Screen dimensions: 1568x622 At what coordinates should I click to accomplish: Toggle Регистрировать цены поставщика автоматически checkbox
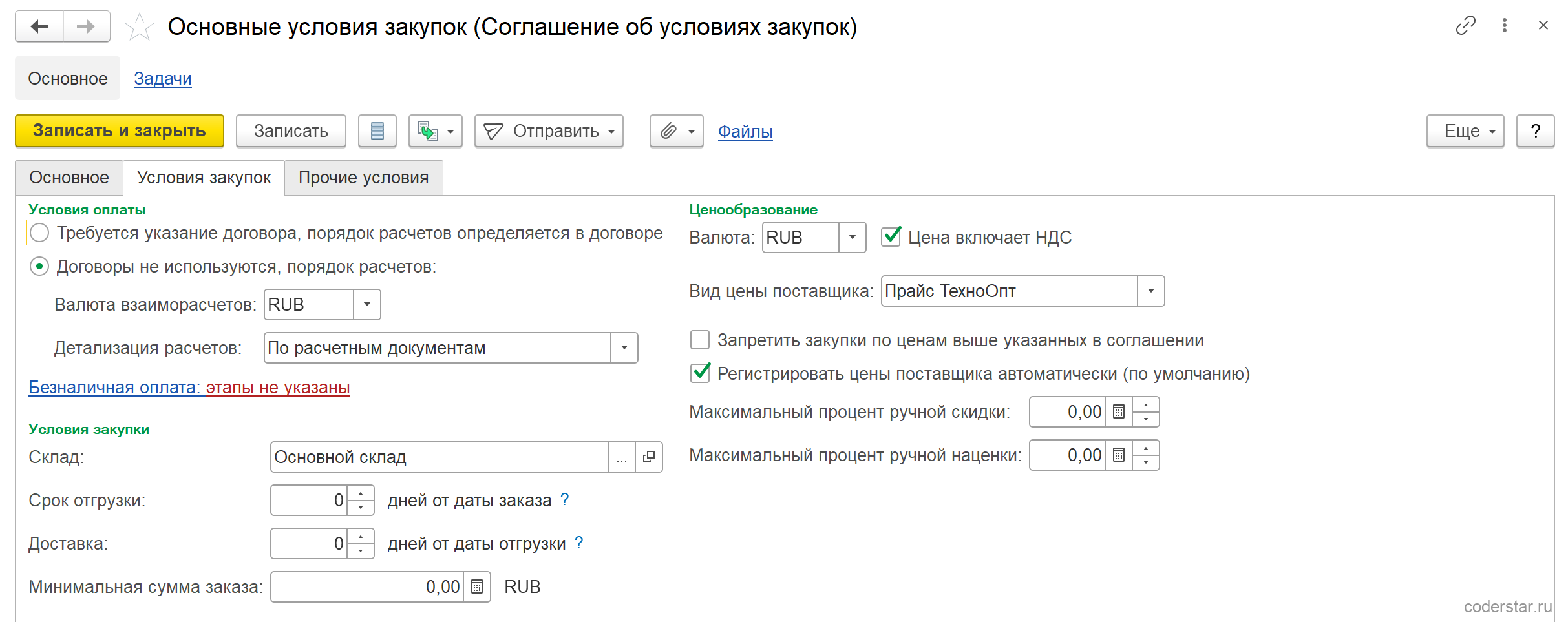click(x=700, y=373)
